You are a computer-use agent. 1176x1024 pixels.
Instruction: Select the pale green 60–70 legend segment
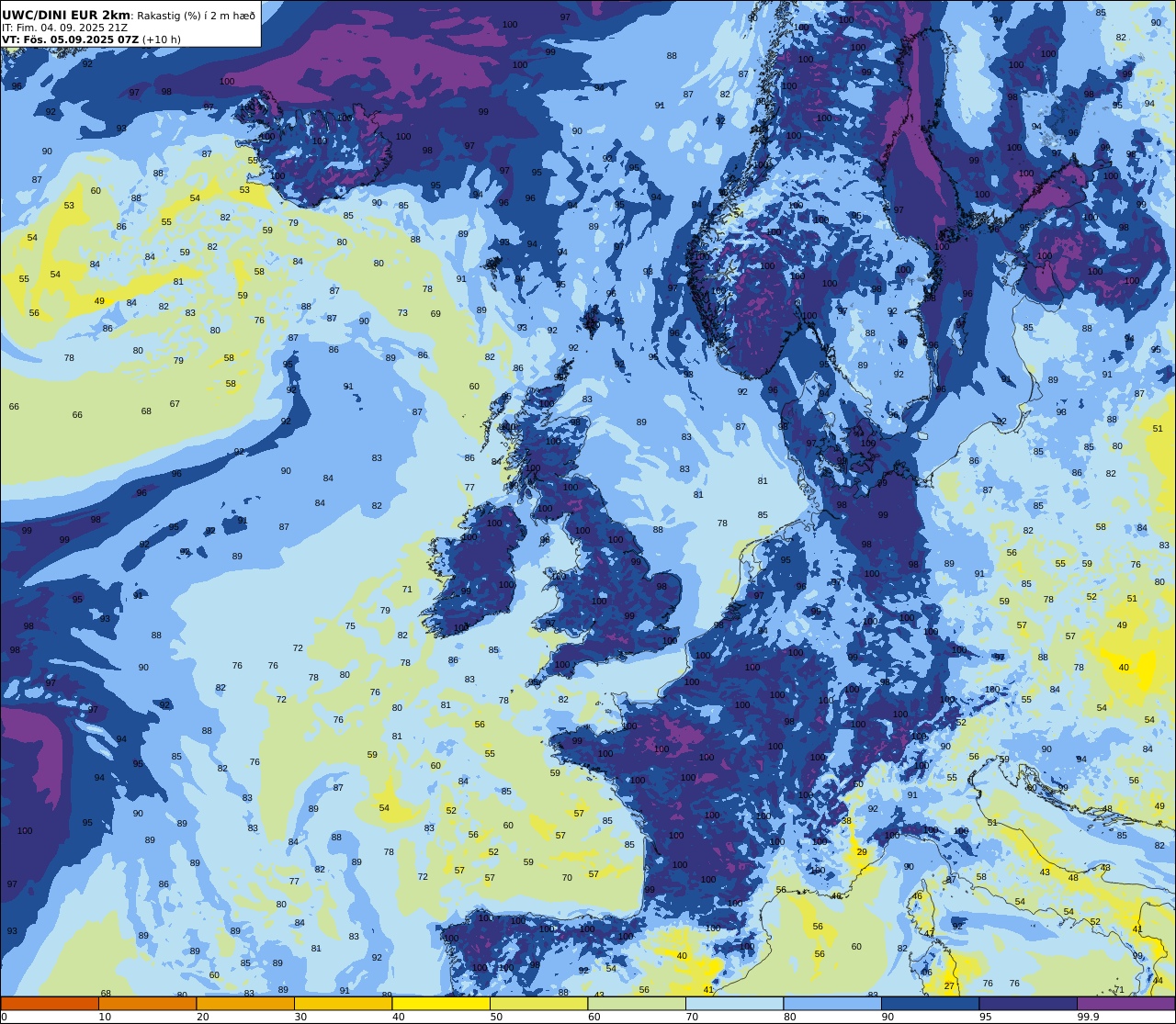click(637, 1004)
